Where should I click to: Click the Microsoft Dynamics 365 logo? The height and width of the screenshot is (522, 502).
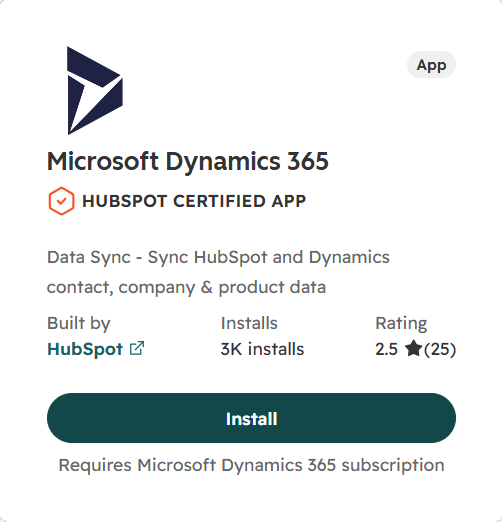tap(95, 91)
